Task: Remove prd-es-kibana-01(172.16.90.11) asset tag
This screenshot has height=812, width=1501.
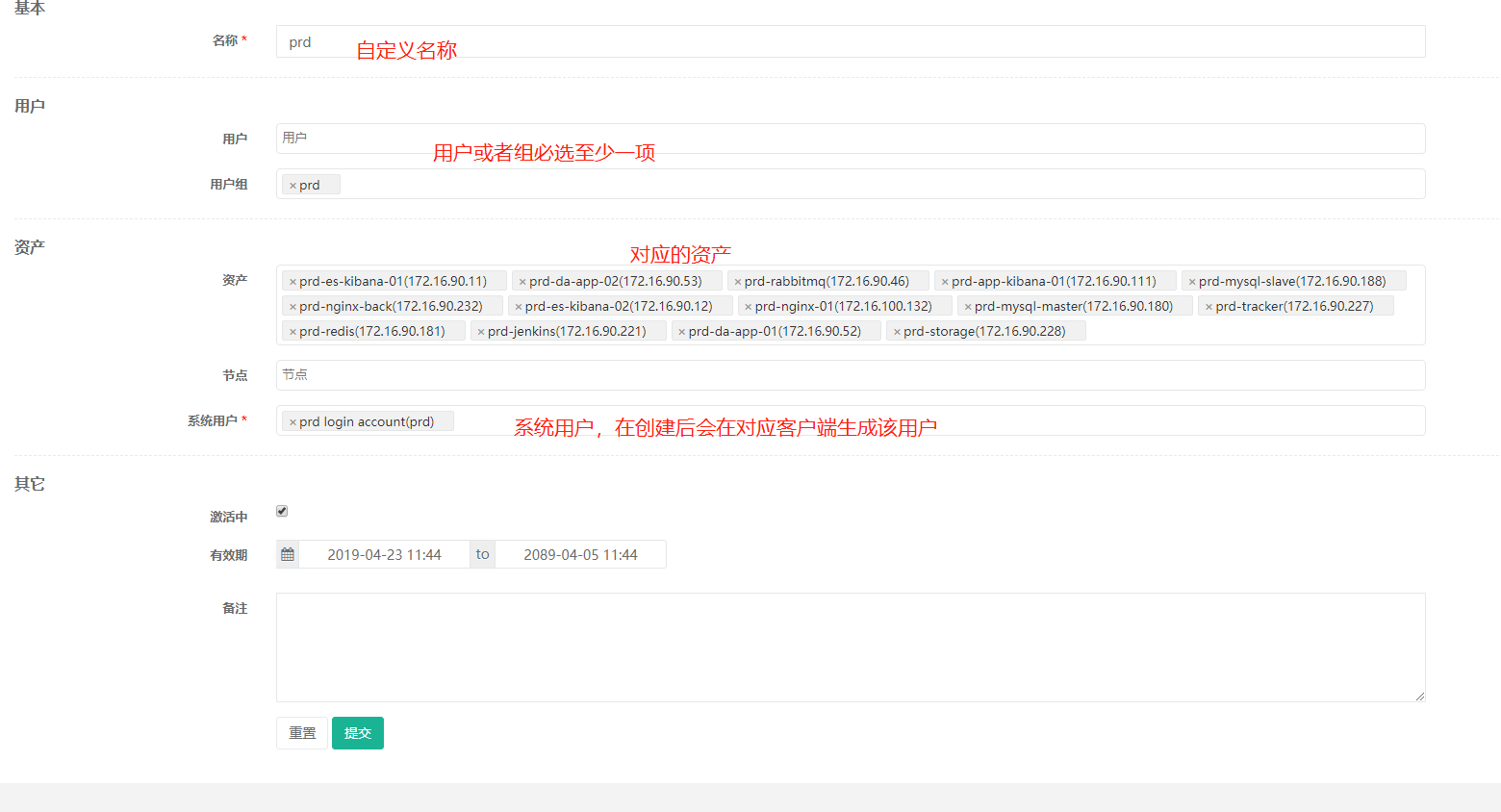Action: 293,282
